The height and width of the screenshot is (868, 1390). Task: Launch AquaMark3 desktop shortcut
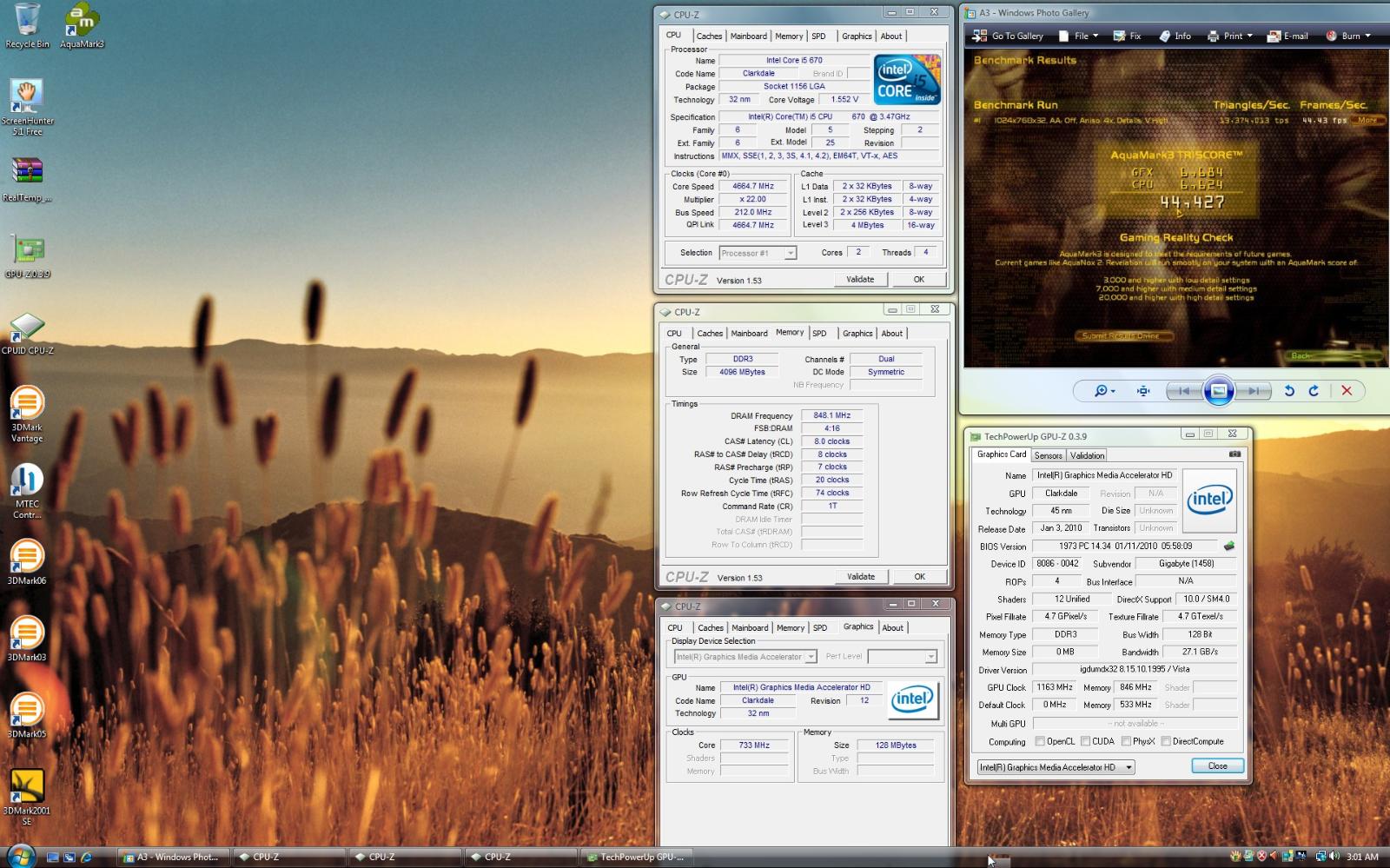pyautogui.click(x=82, y=26)
